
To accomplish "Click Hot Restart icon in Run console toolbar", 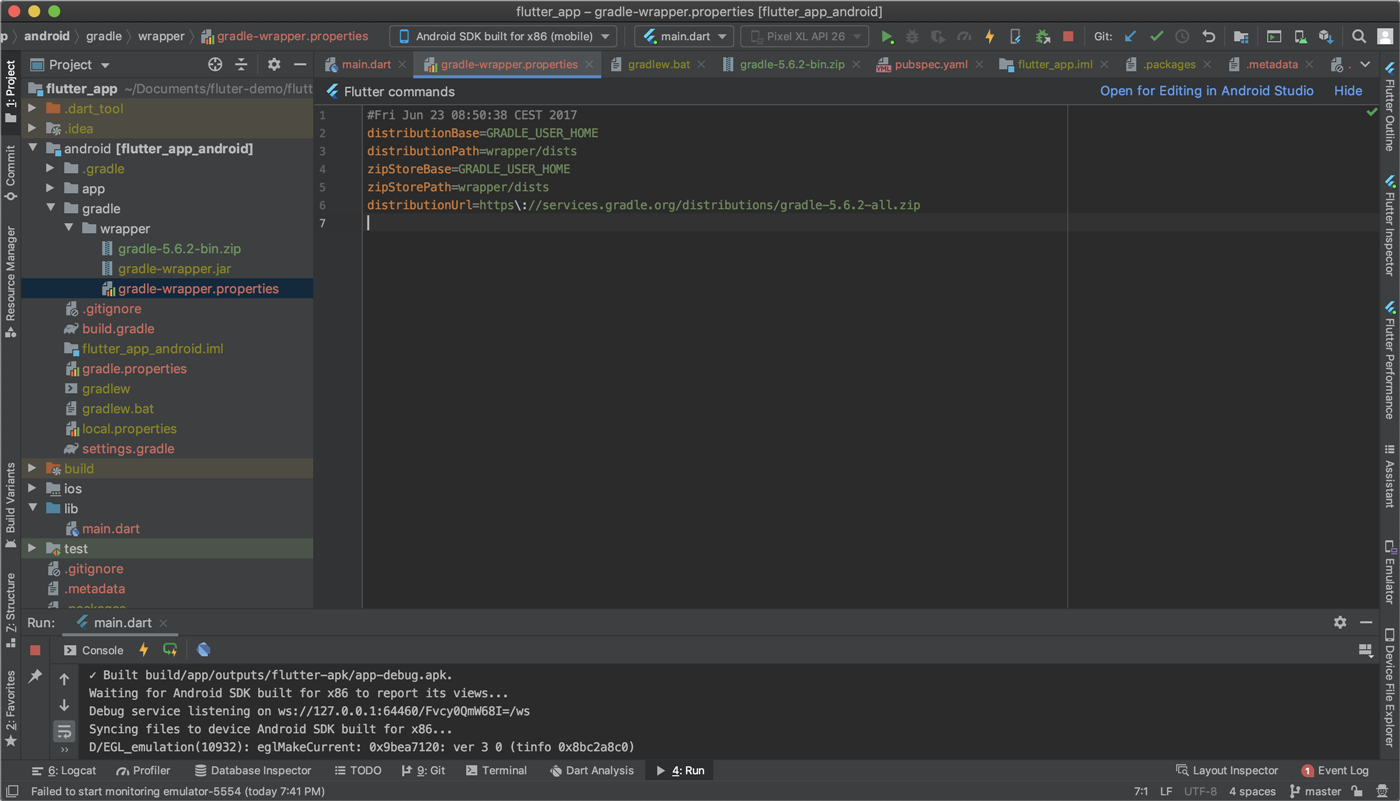I will pos(170,650).
